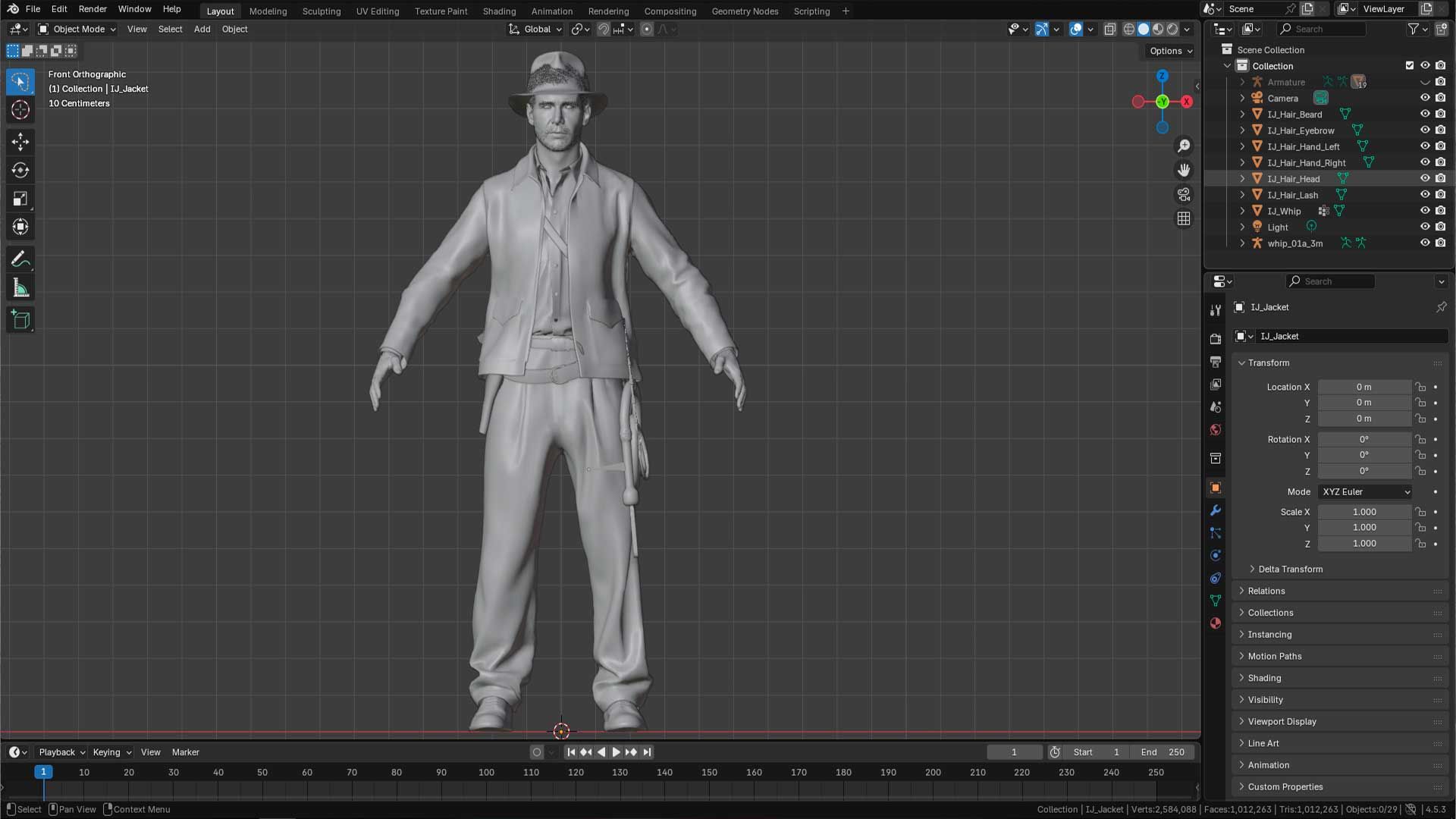Toggle the Collection checkbox in the outliner
Viewport: 1456px width, 819px height.
pyautogui.click(x=1410, y=65)
